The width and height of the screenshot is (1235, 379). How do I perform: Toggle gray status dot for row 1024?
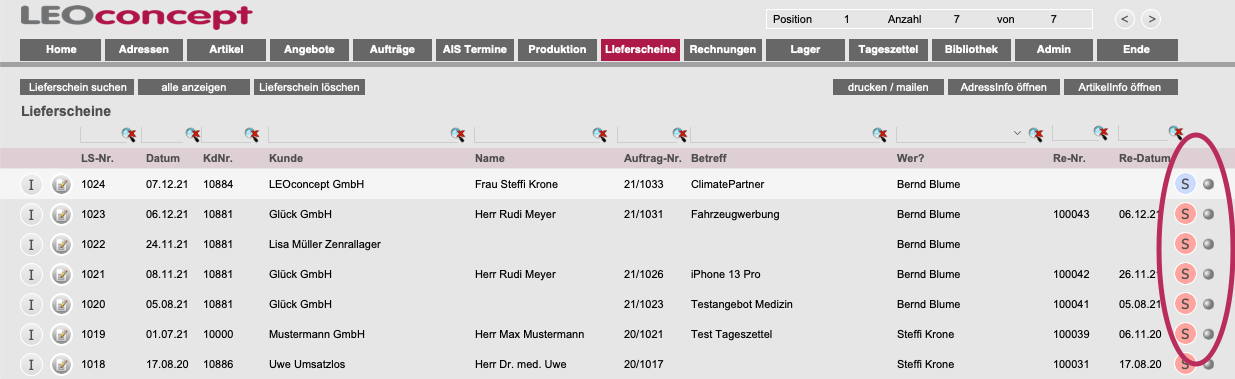point(1208,184)
